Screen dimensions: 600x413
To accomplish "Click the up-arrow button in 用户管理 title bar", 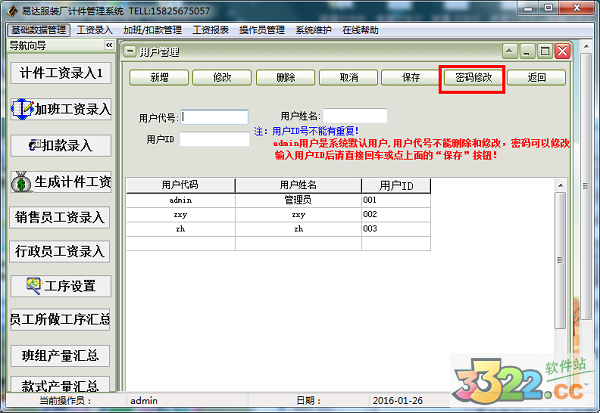I will pyautogui.click(x=510, y=51).
